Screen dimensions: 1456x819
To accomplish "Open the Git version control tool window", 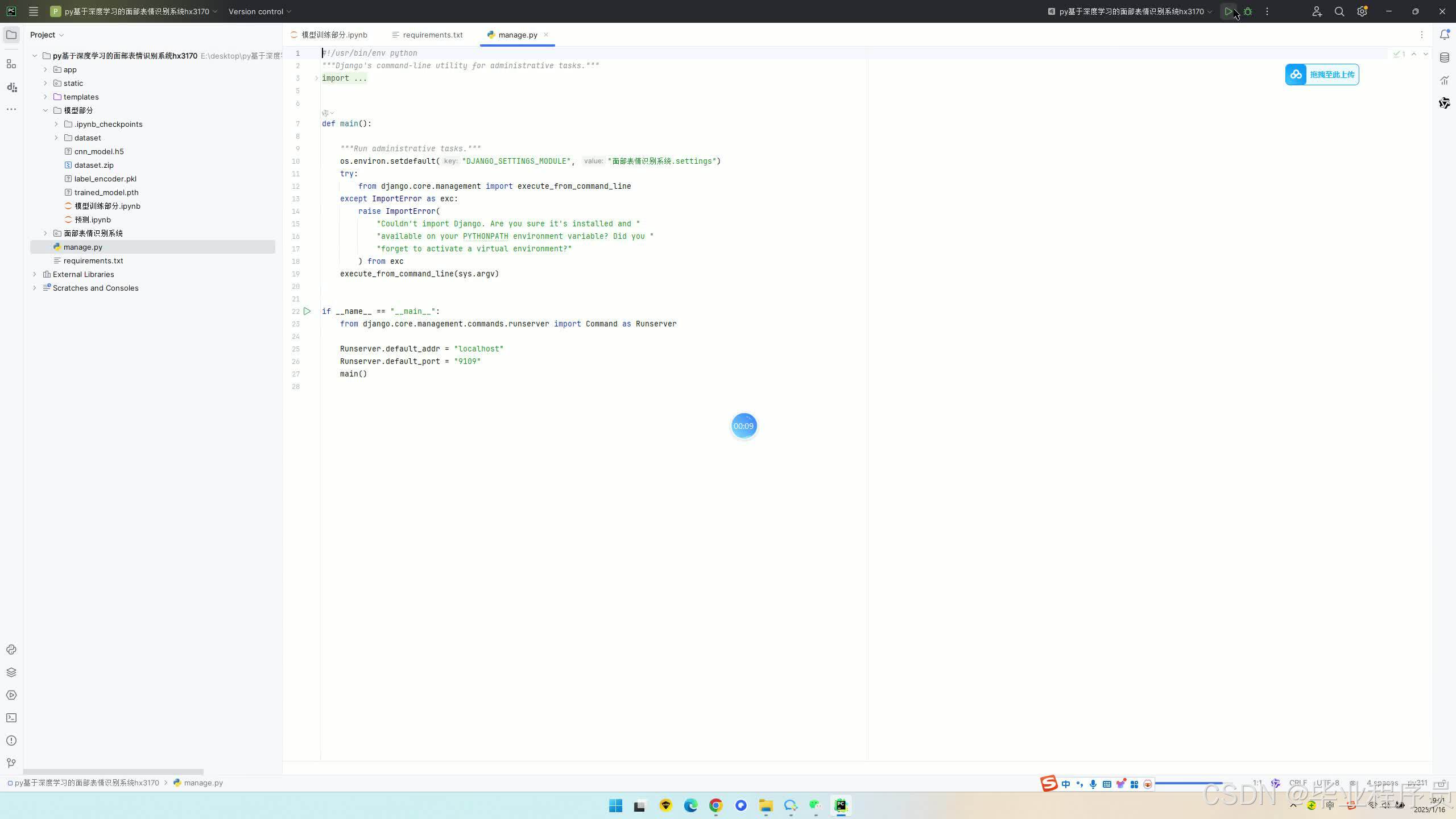I will click(x=11, y=763).
